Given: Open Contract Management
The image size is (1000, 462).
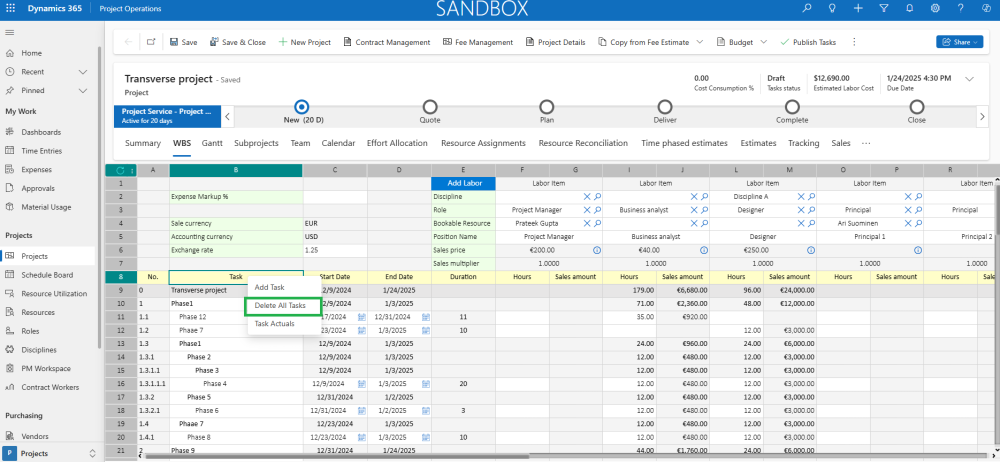Looking at the screenshot, I should click(x=386, y=42).
